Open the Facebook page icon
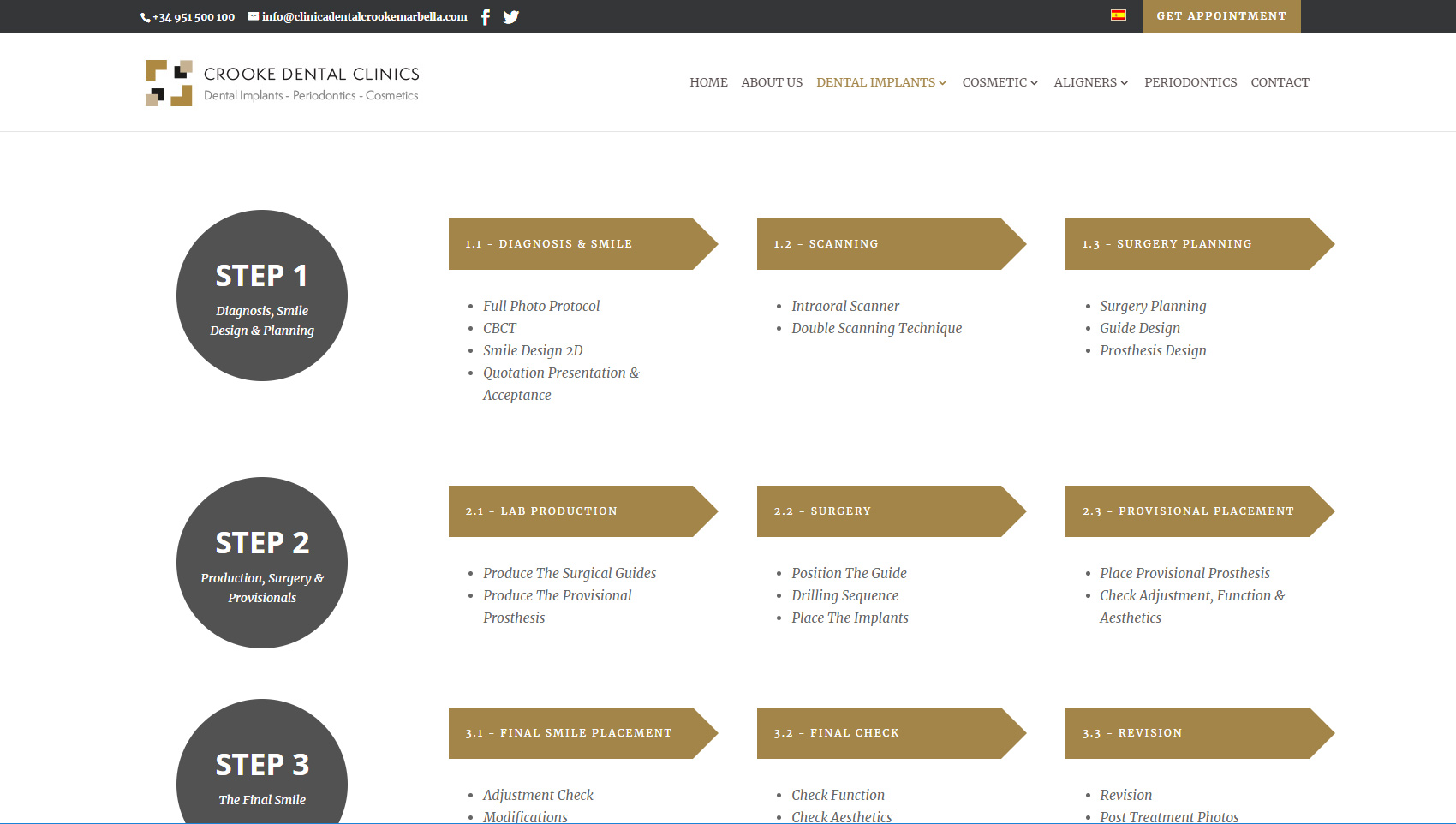 [486, 17]
